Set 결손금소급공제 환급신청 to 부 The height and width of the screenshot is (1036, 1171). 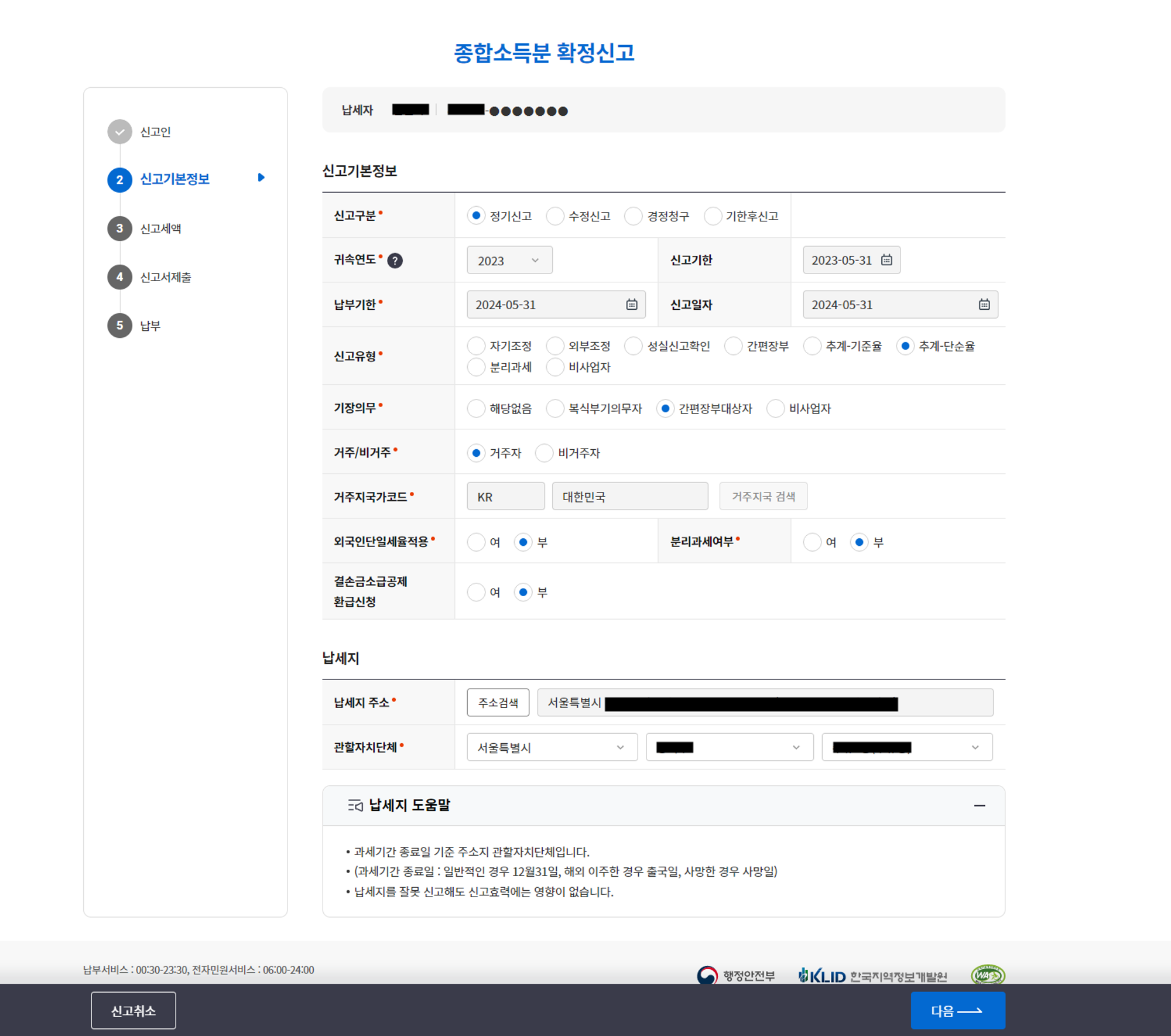(x=523, y=592)
